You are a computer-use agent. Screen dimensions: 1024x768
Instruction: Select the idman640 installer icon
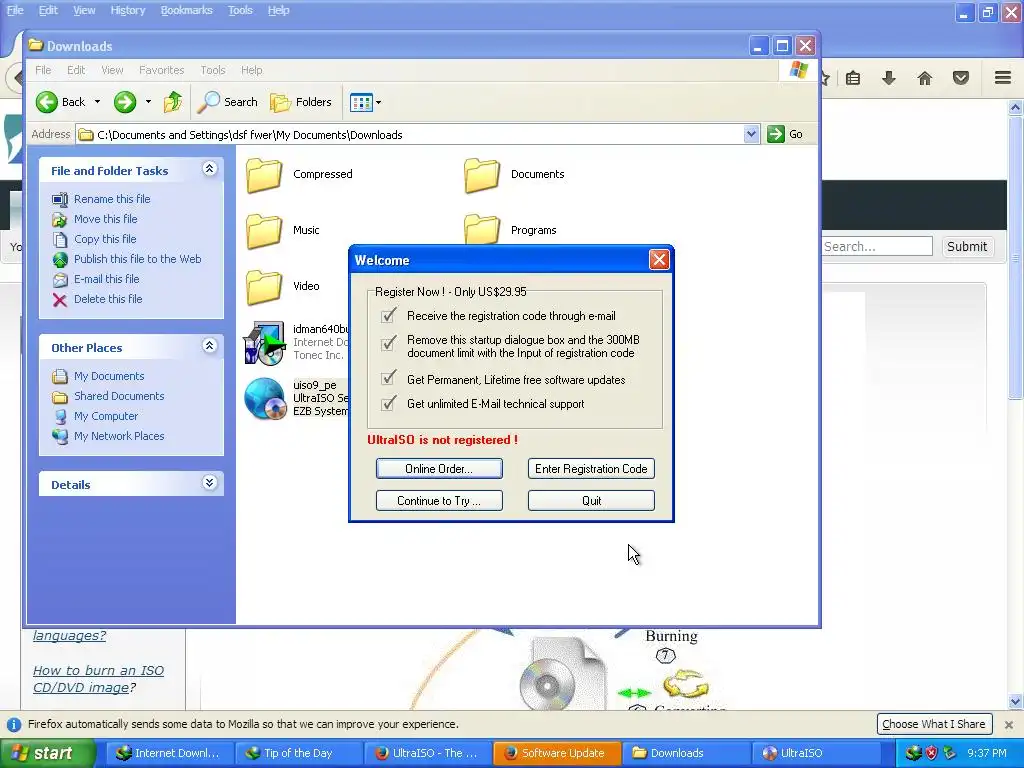(264, 343)
